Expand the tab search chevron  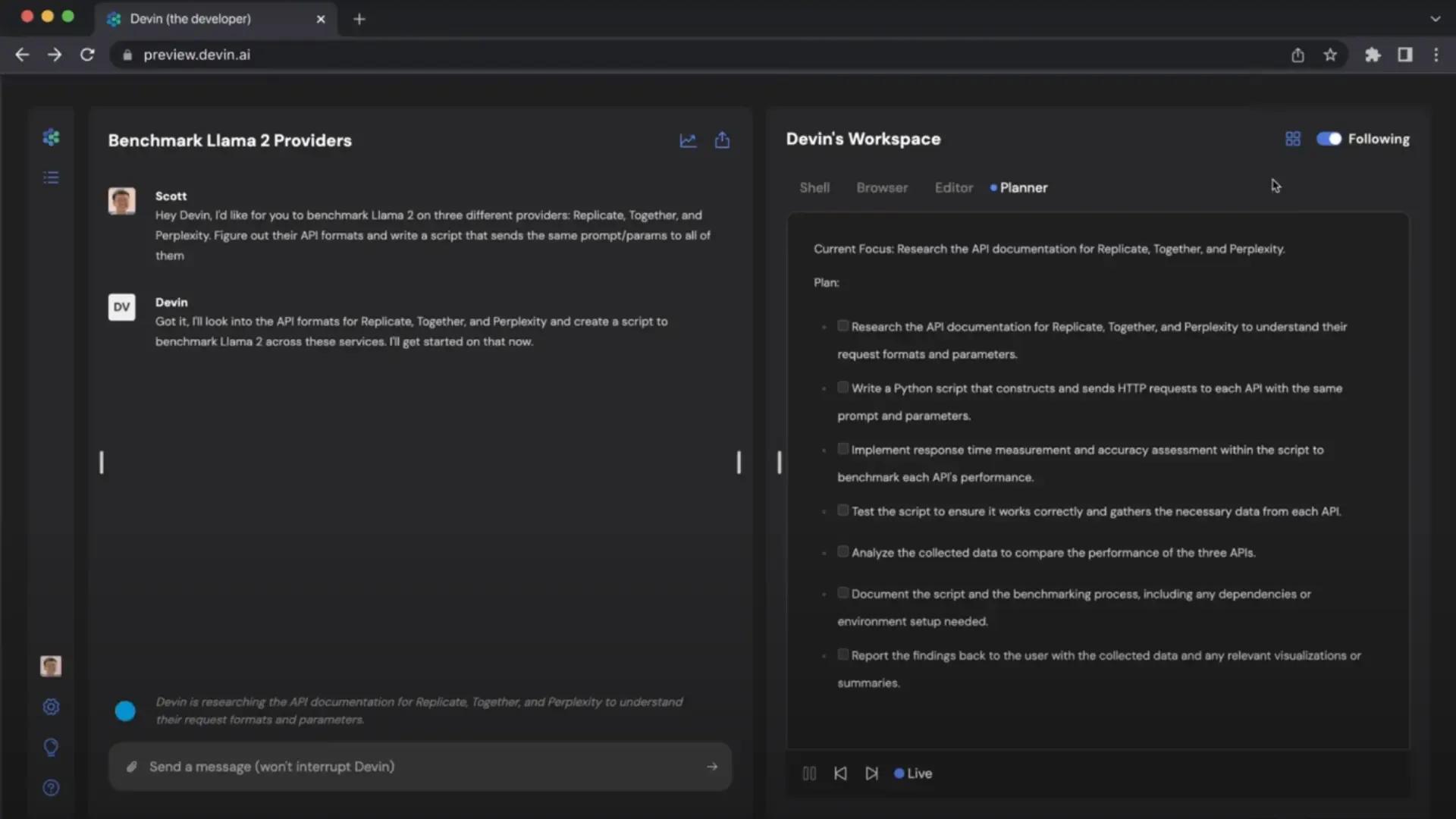pyautogui.click(x=1435, y=19)
